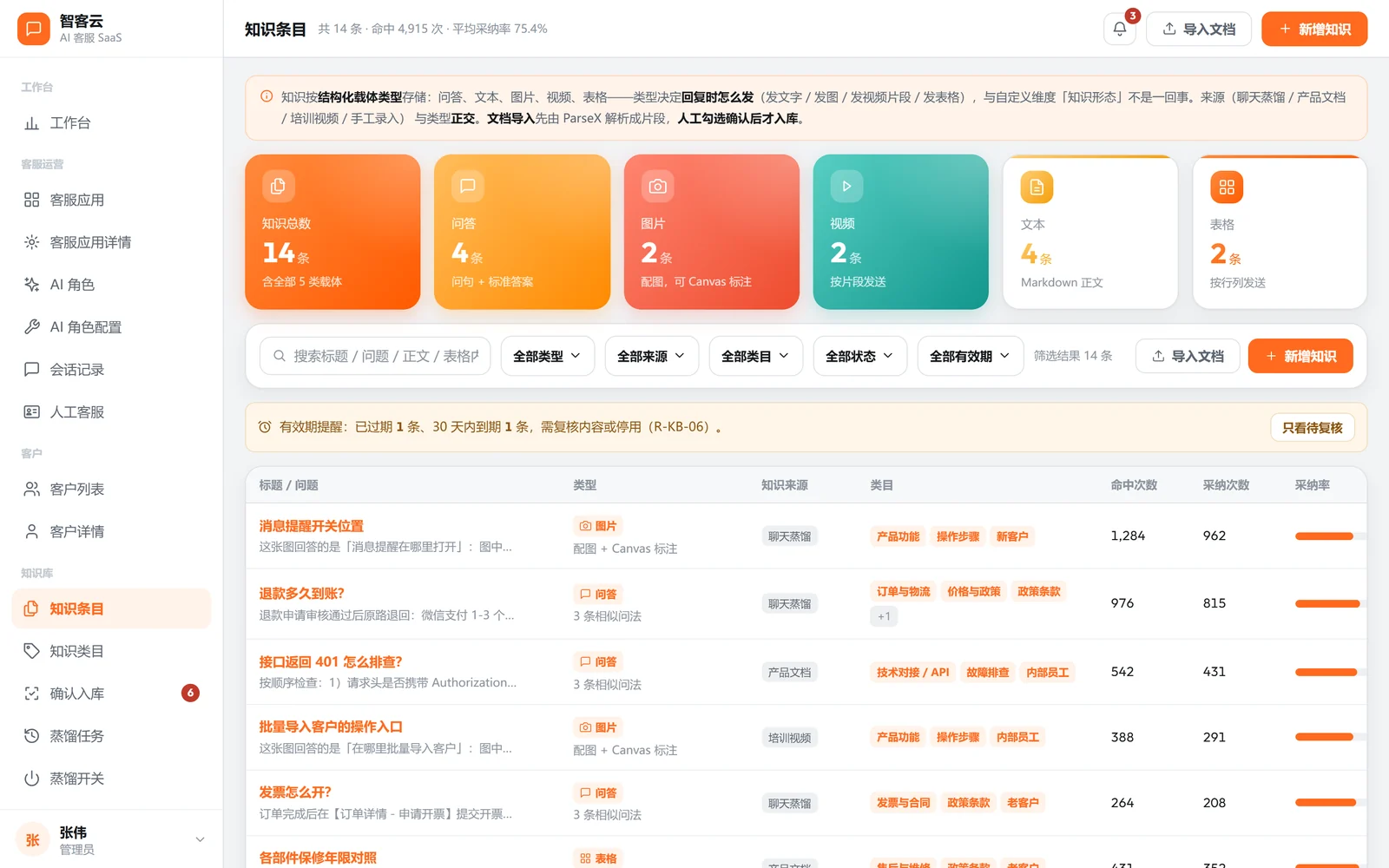Click the 智客云 logo icon
The width and height of the screenshot is (1389, 868).
(x=33, y=29)
